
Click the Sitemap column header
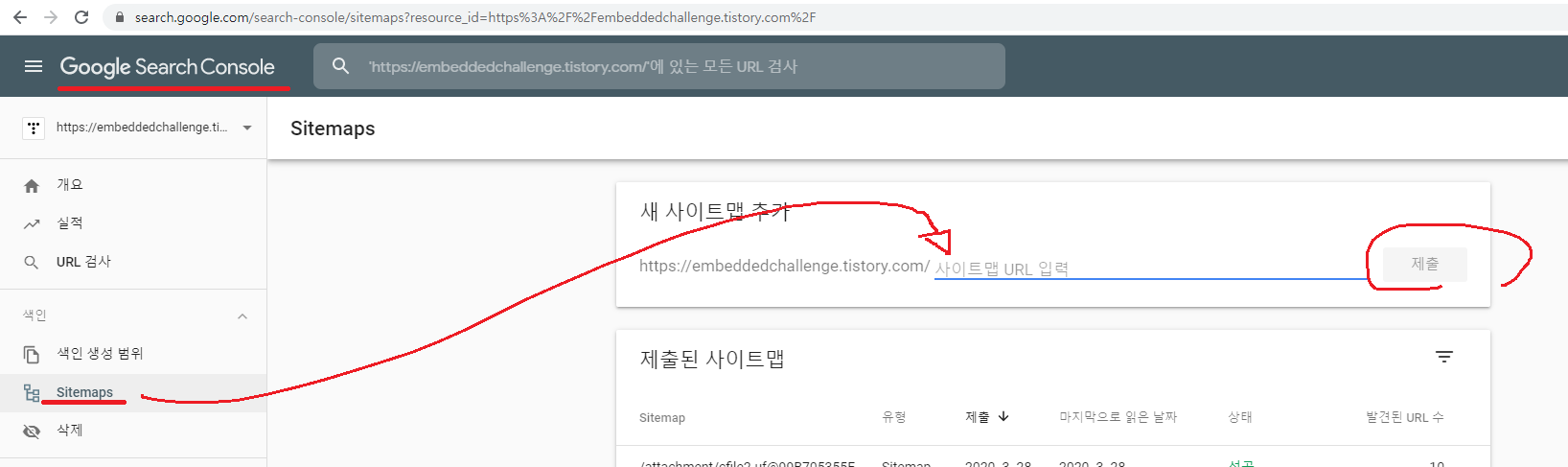(x=662, y=418)
